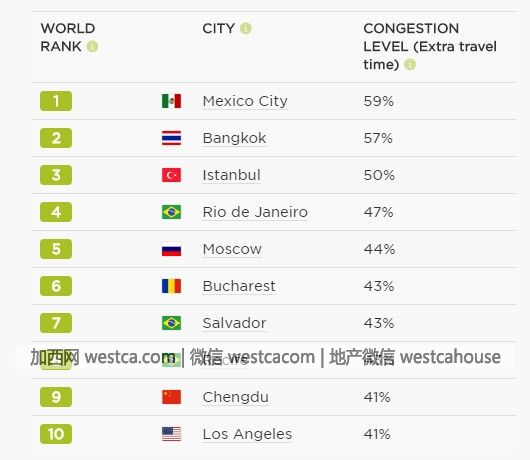Viewport: 530px width, 460px height.
Task: Open the Chengdu city link
Action: click(236, 397)
